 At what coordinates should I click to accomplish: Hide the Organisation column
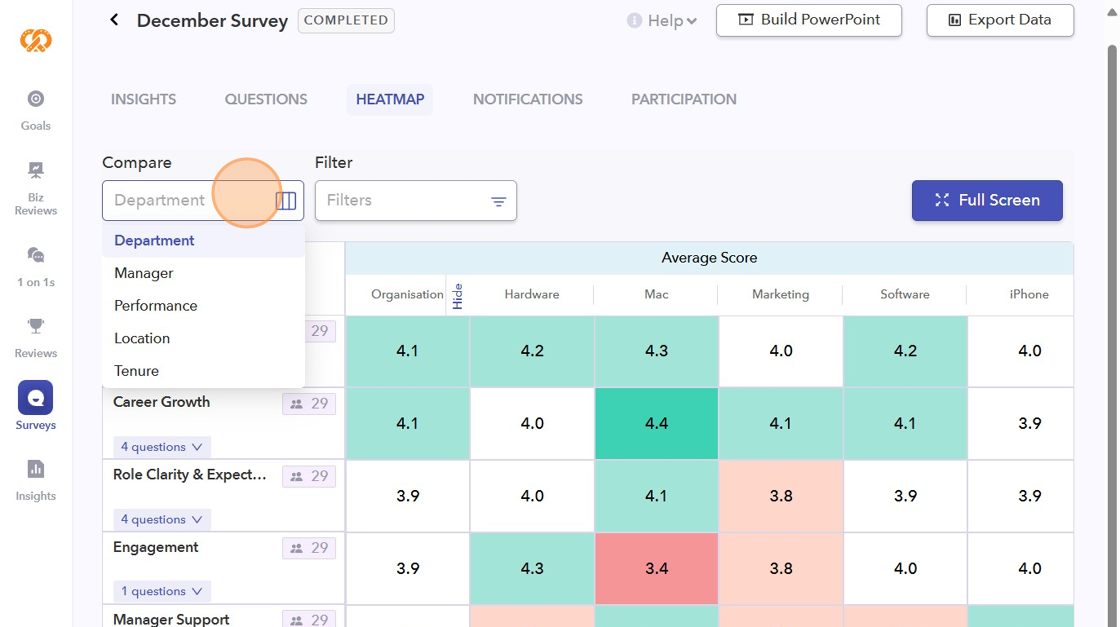tap(458, 296)
